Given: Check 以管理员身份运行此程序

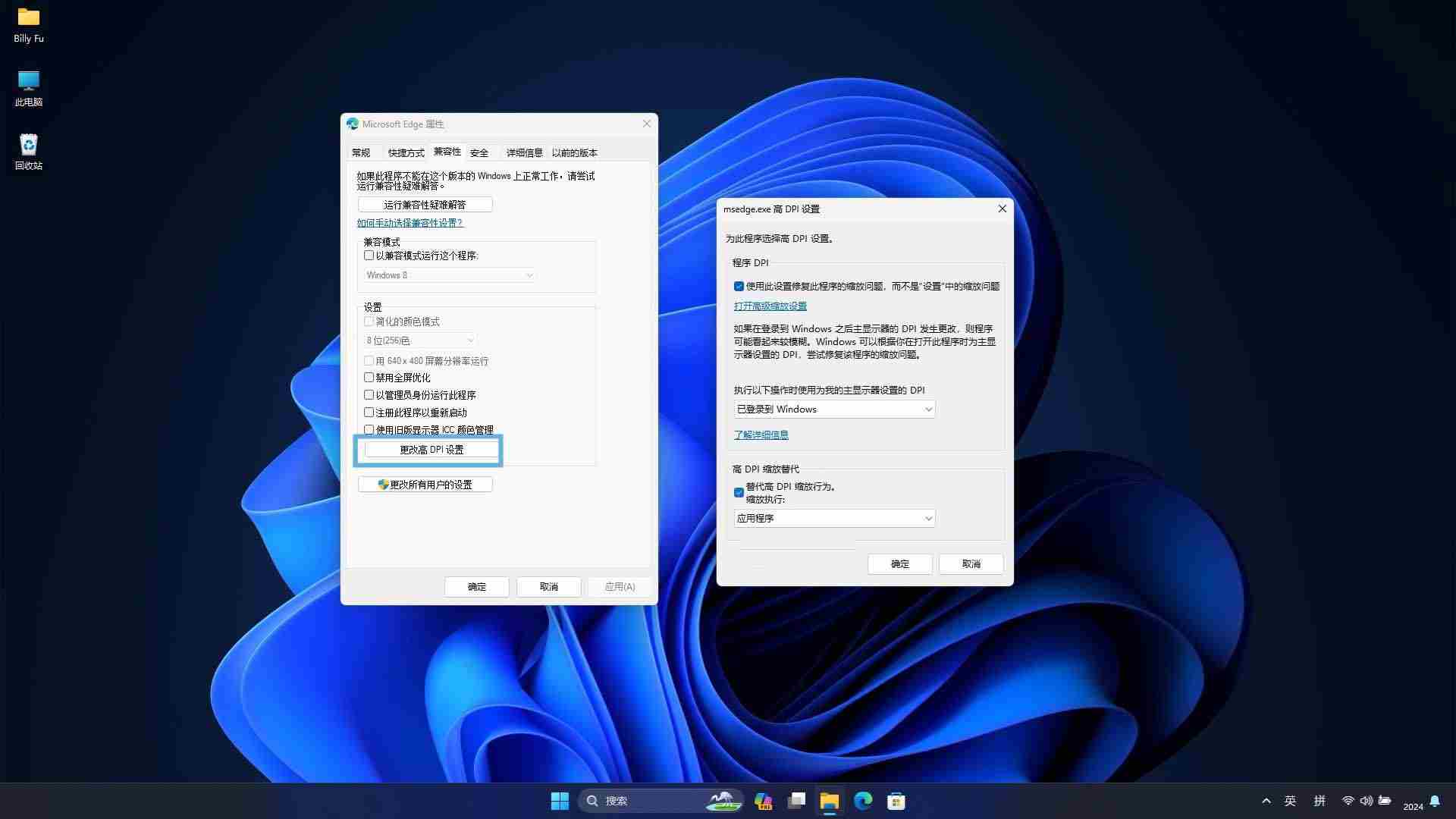Looking at the screenshot, I should pos(369,395).
